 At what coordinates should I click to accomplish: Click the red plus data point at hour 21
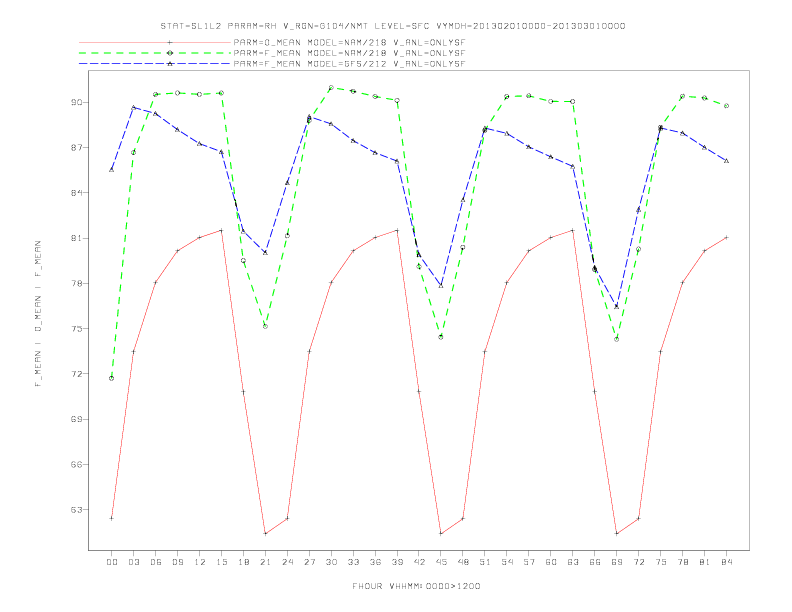265,534
